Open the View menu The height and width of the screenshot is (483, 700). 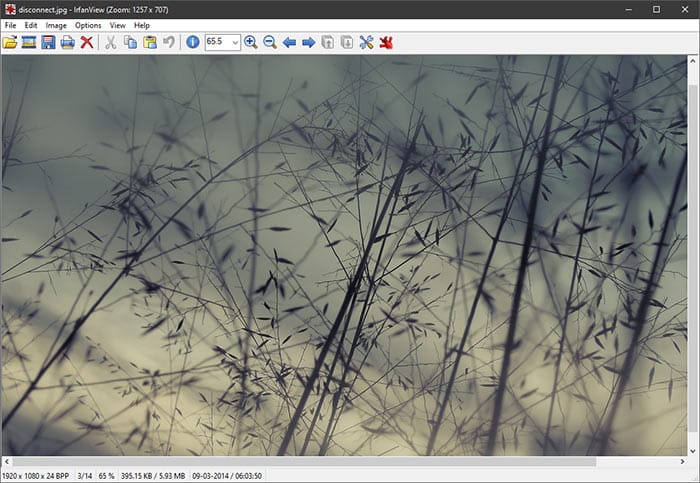tap(117, 25)
